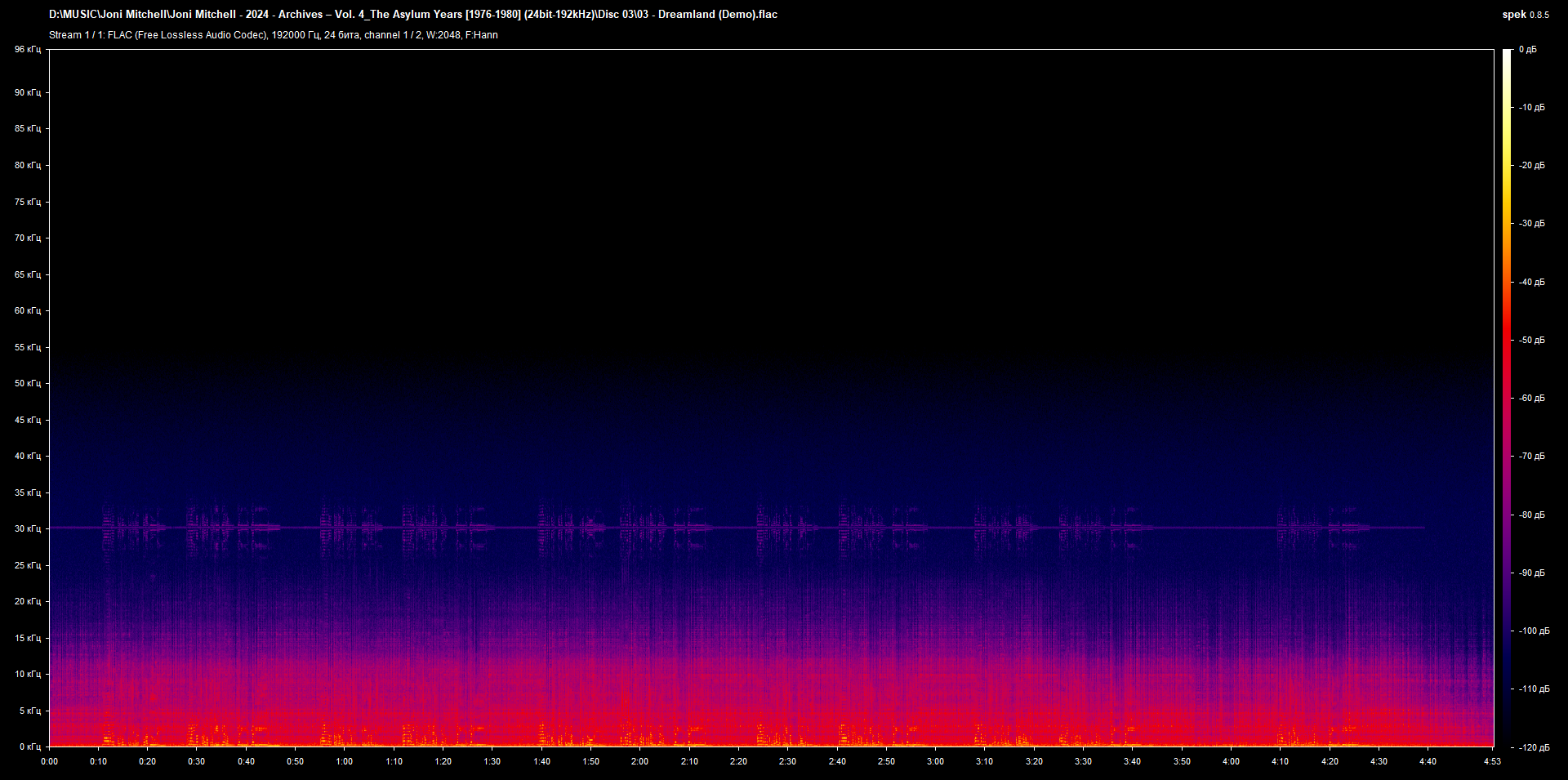The height and width of the screenshot is (780, 1568).
Task: Click the 1:00 time marker
Action: coord(345,760)
